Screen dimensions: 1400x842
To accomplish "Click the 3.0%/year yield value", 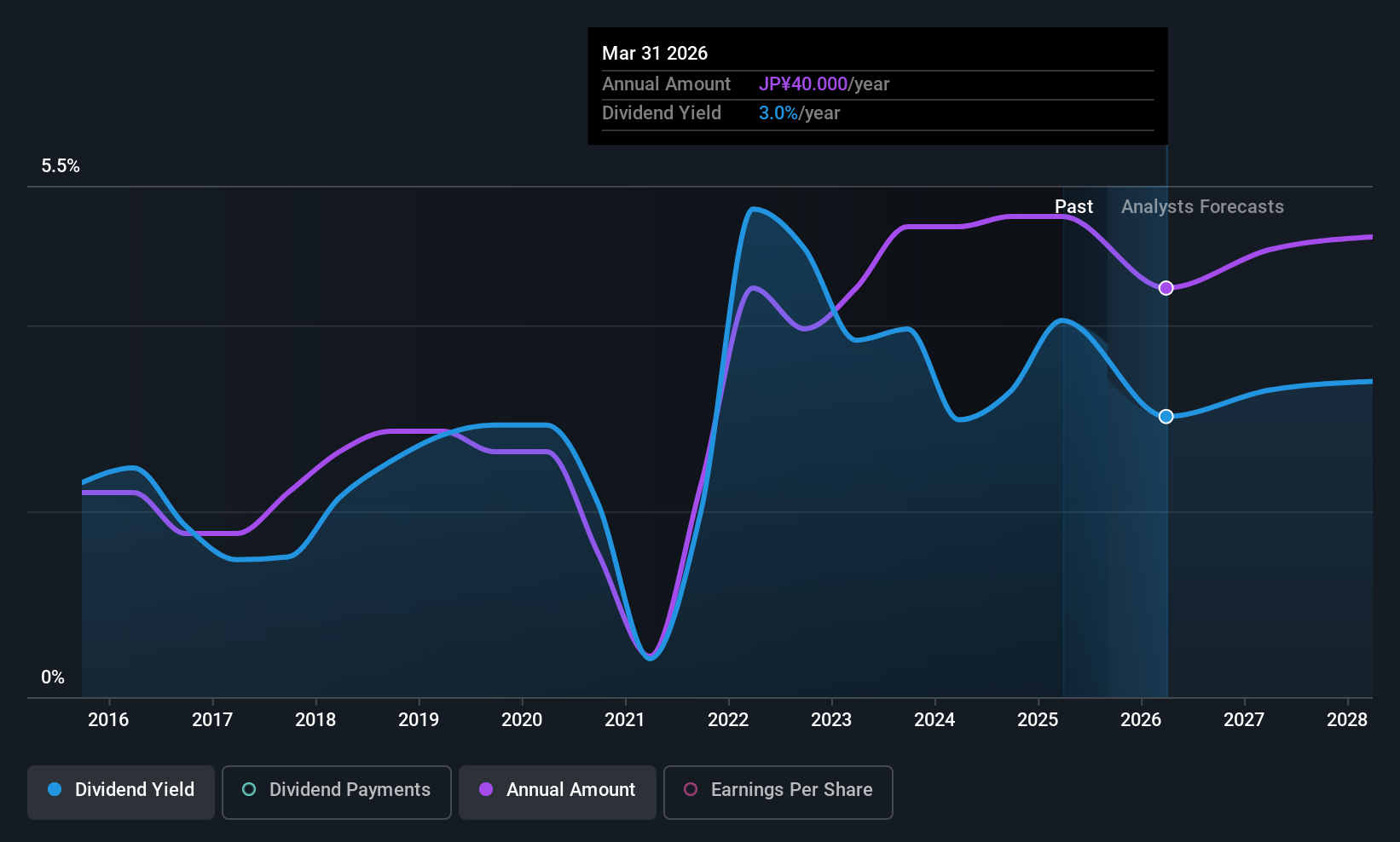I will coord(799,113).
